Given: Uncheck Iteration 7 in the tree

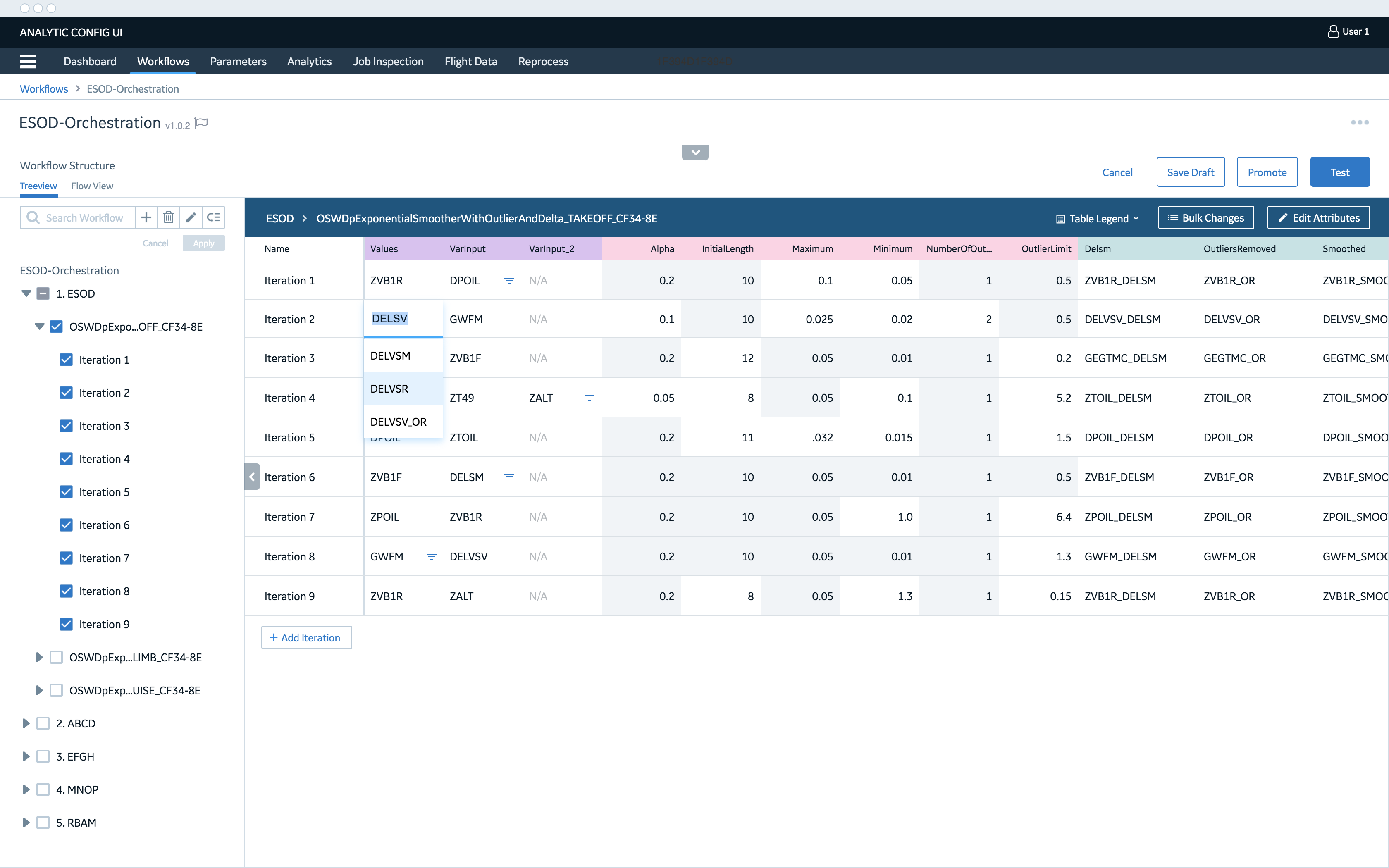Looking at the screenshot, I should 66,558.
